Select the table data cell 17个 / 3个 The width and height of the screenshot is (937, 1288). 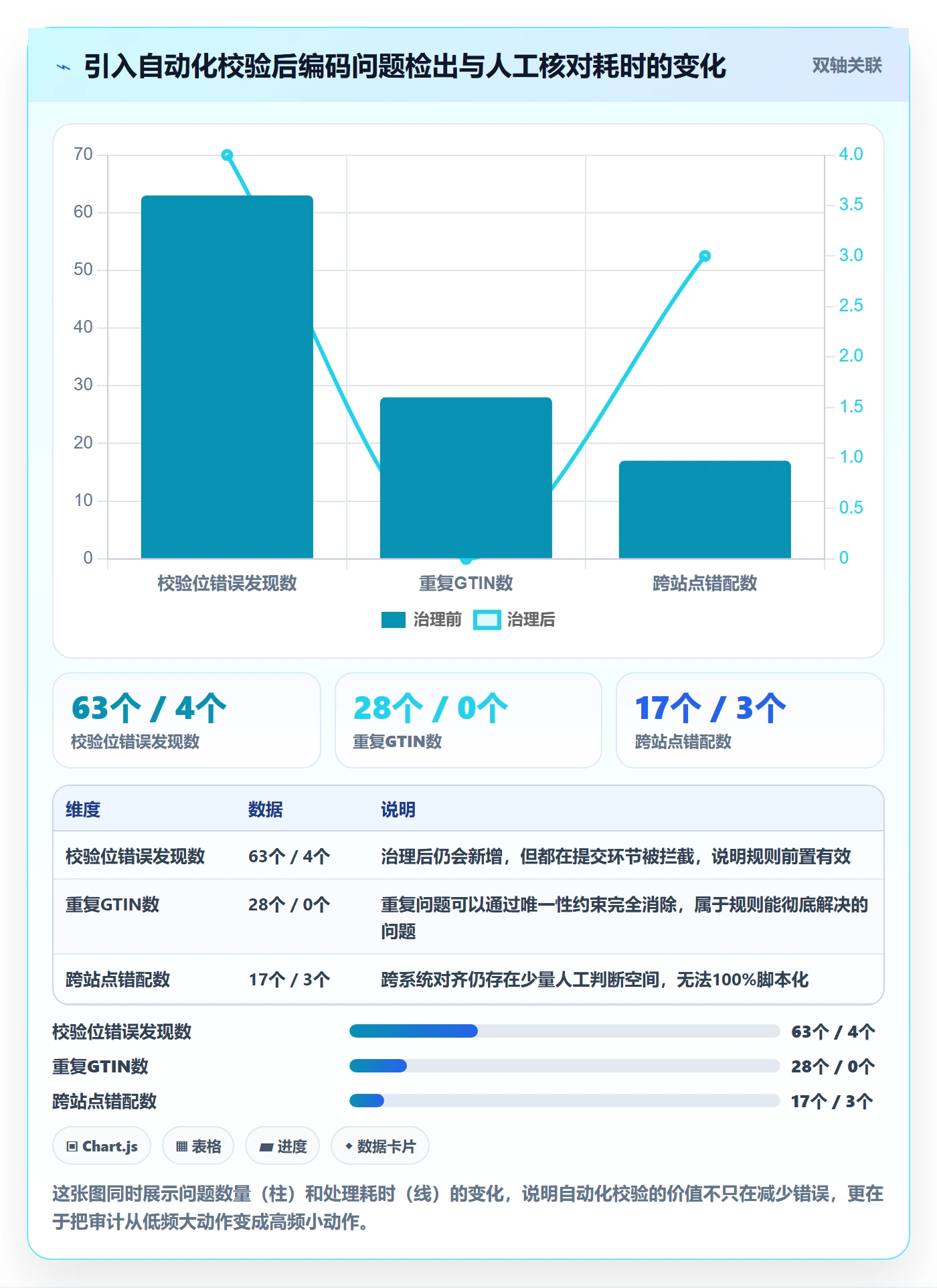point(289,979)
